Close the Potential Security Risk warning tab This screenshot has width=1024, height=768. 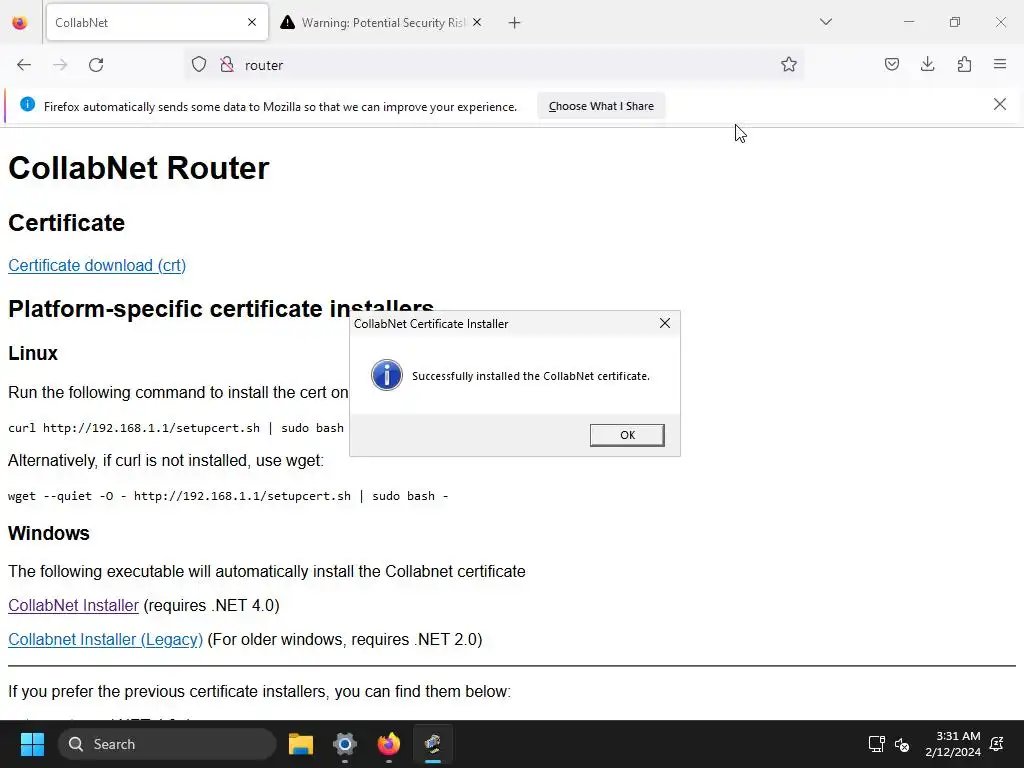pyautogui.click(x=477, y=22)
